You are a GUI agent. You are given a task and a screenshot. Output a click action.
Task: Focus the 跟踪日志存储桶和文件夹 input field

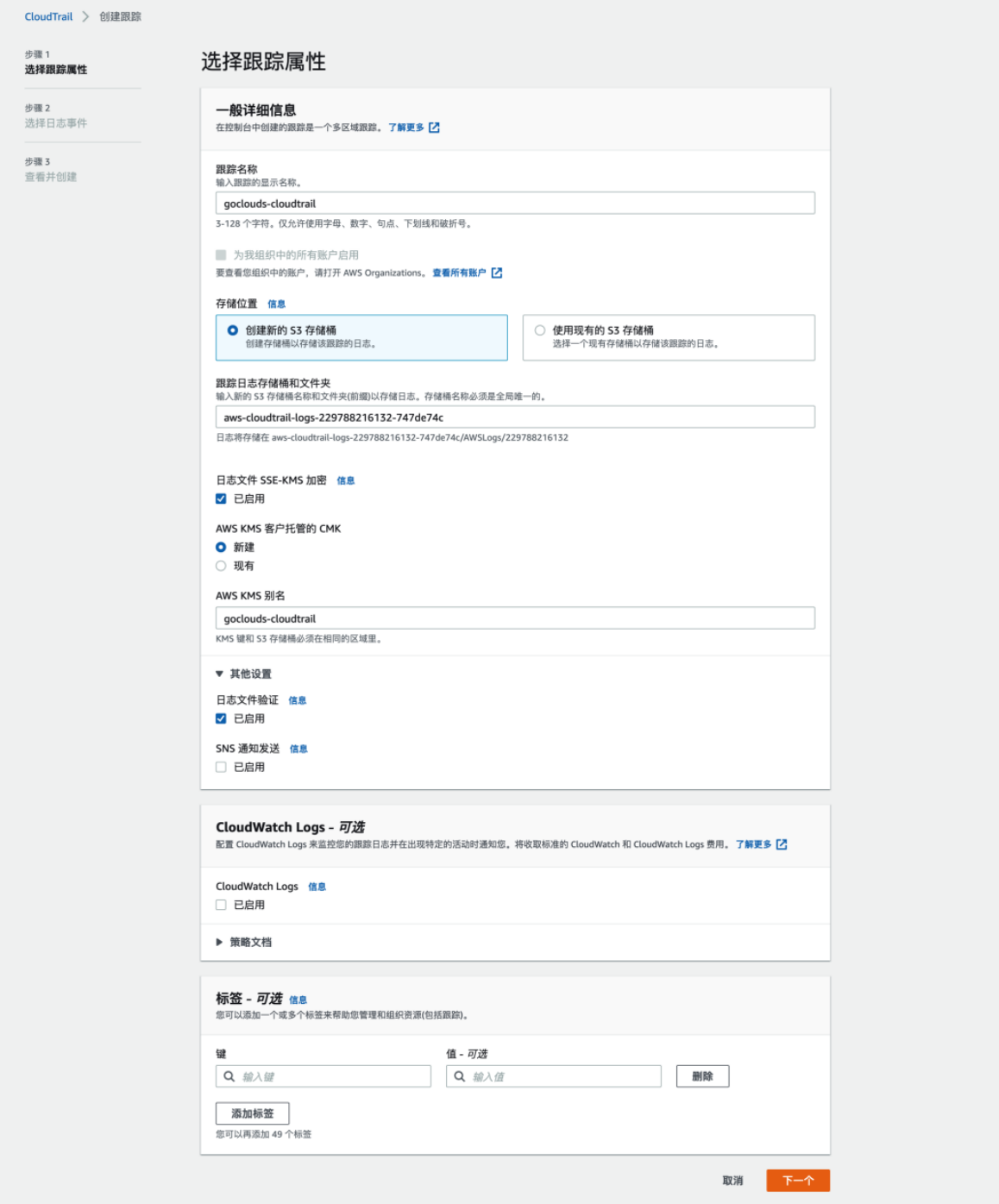(515, 417)
